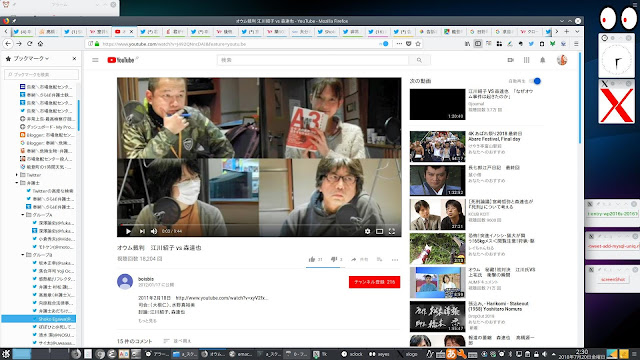Click the thumbs up like icon

pos(312,259)
